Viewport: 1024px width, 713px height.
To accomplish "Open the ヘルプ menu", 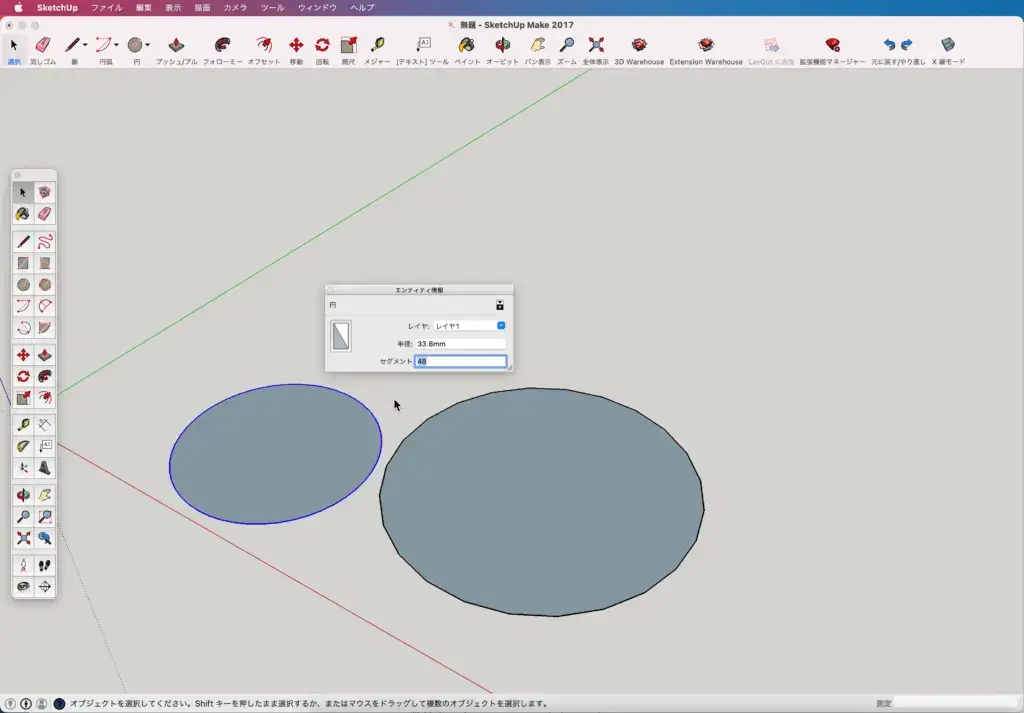I will pyautogui.click(x=362, y=8).
